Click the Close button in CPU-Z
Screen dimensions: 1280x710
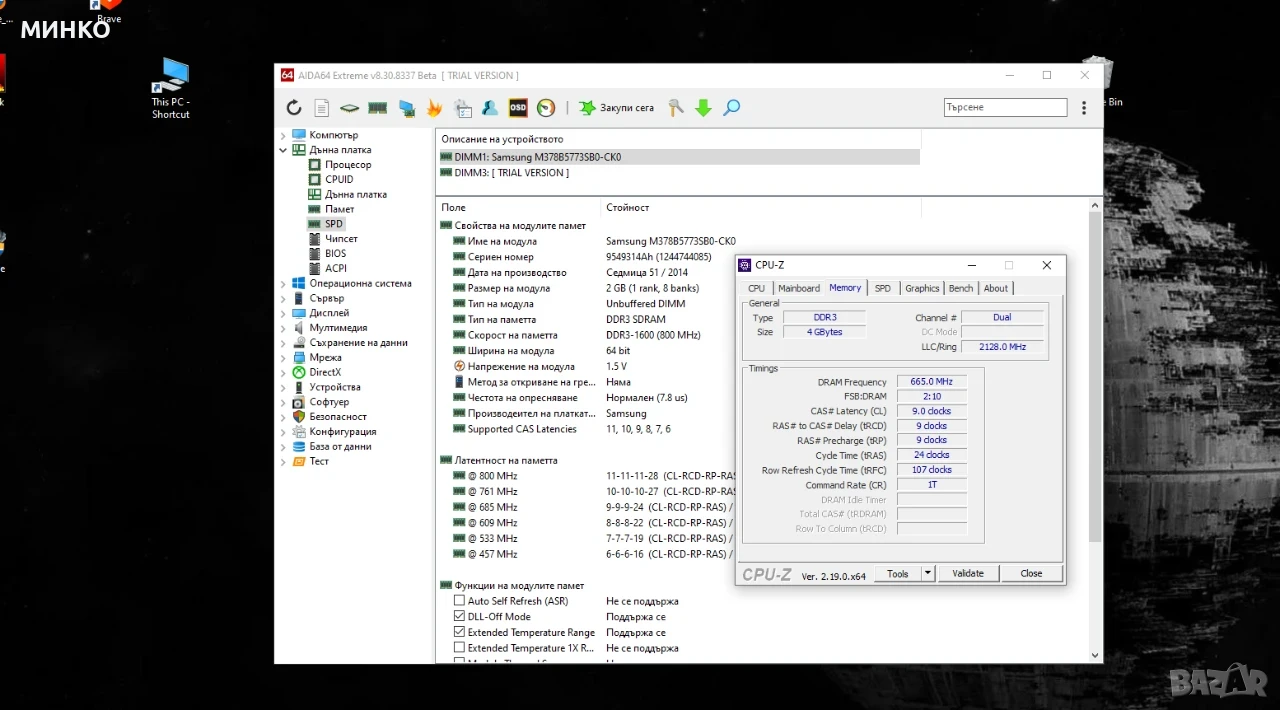pyautogui.click(x=1031, y=573)
